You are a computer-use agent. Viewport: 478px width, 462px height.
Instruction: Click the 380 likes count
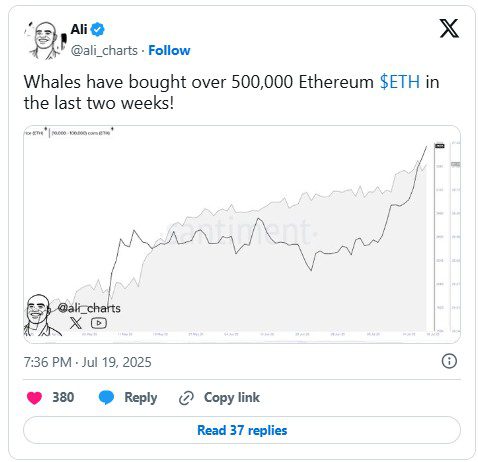[63, 397]
